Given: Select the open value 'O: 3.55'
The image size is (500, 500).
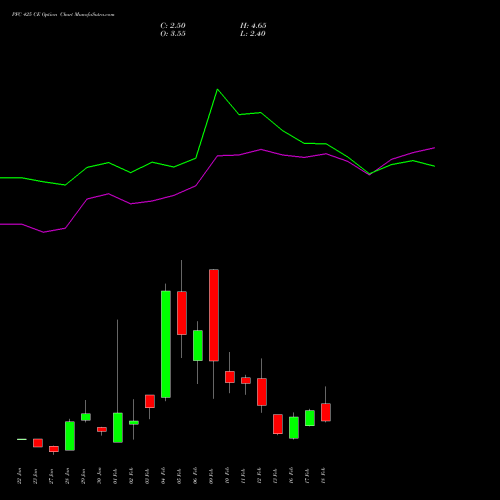Looking at the screenshot, I should click(173, 34).
